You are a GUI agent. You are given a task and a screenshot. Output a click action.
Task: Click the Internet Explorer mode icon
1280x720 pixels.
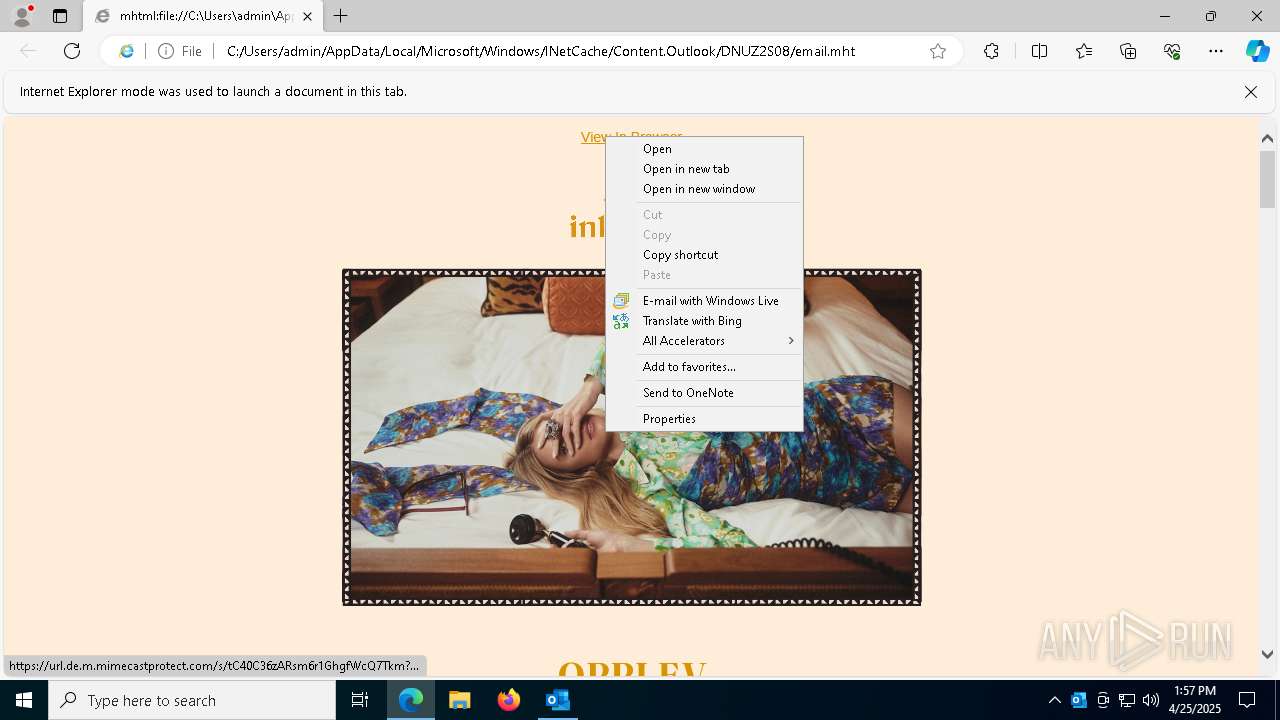point(127,51)
